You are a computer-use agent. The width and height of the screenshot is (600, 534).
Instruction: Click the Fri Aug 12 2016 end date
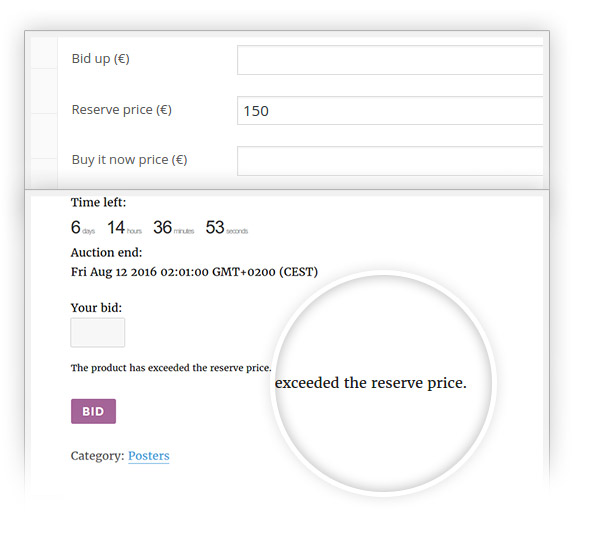[x=194, y=272]
